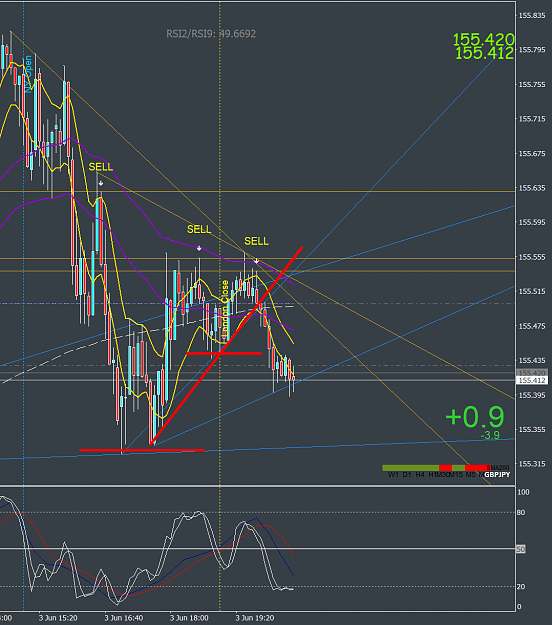
Task: Click the green M15 trend cell
Action: click(x=458, y=468)
